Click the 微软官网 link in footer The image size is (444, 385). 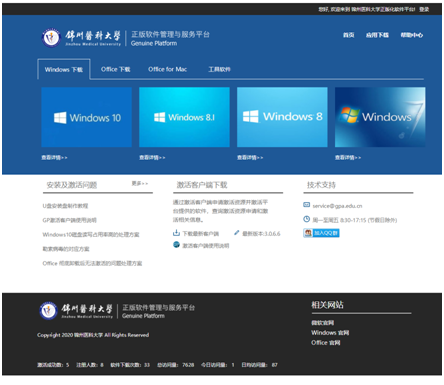click(323, 322)
